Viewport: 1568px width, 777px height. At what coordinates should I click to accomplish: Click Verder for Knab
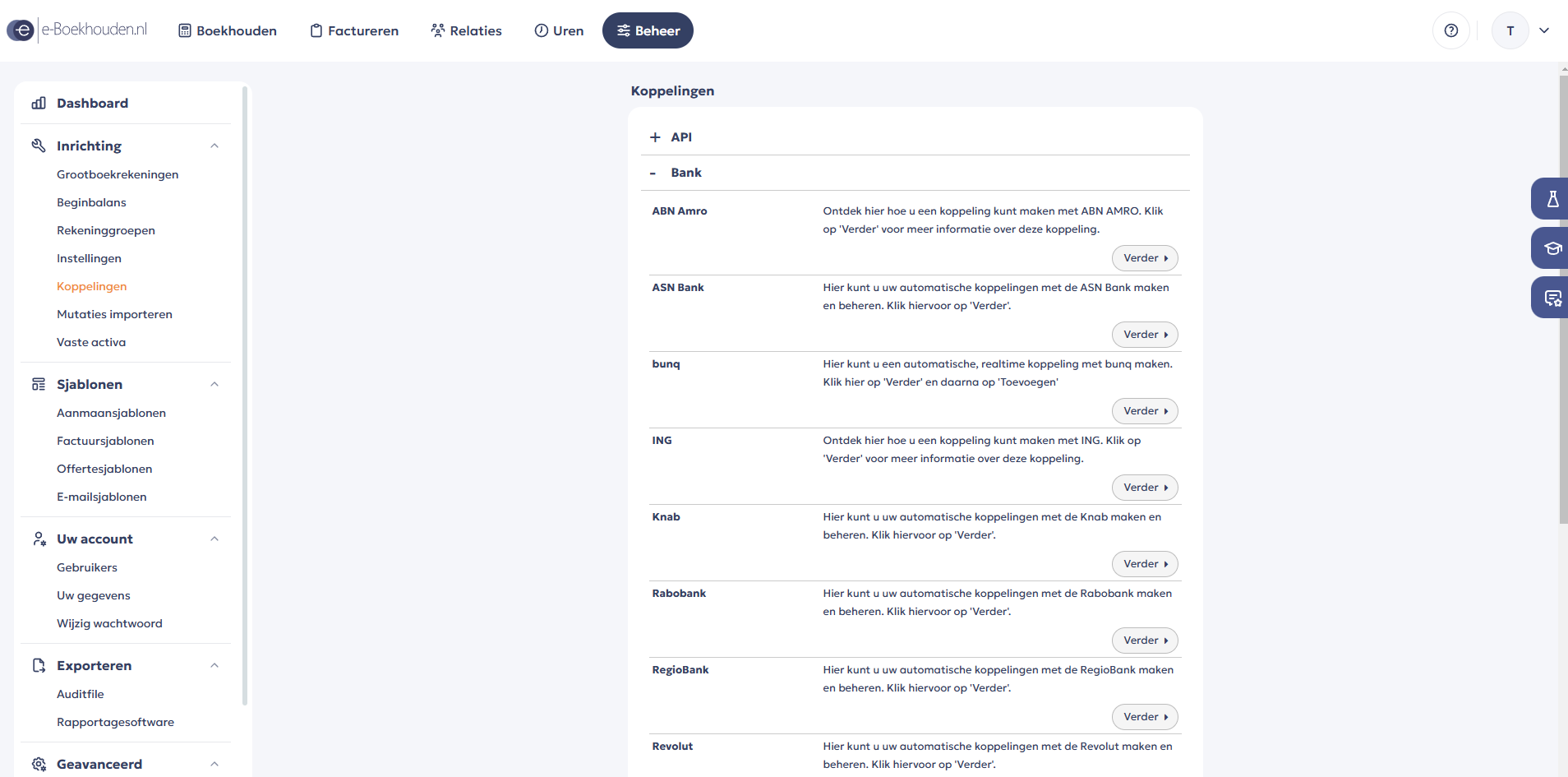tap(1145, 564)
